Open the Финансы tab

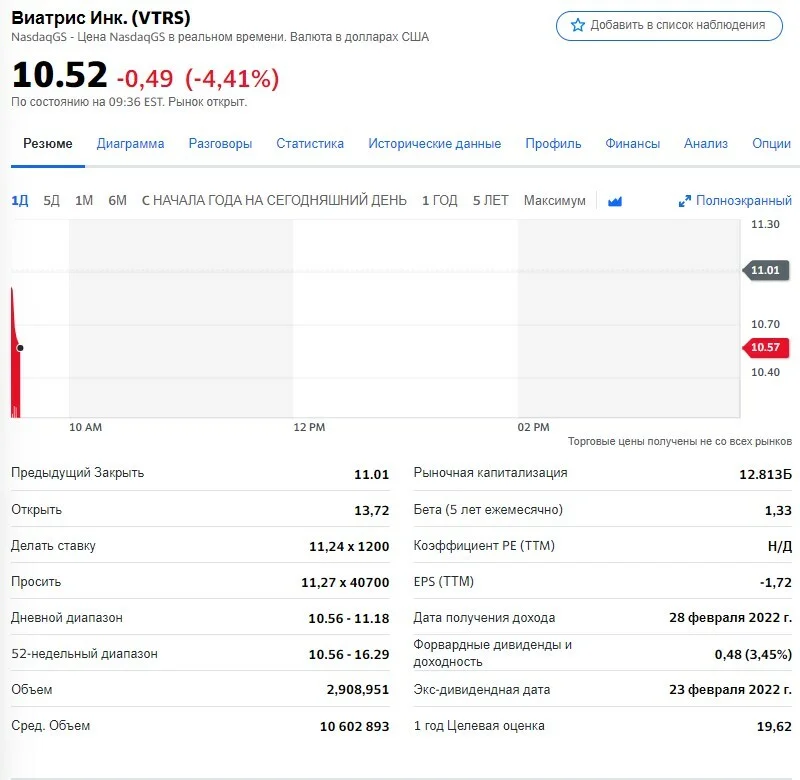click(633, 143)
